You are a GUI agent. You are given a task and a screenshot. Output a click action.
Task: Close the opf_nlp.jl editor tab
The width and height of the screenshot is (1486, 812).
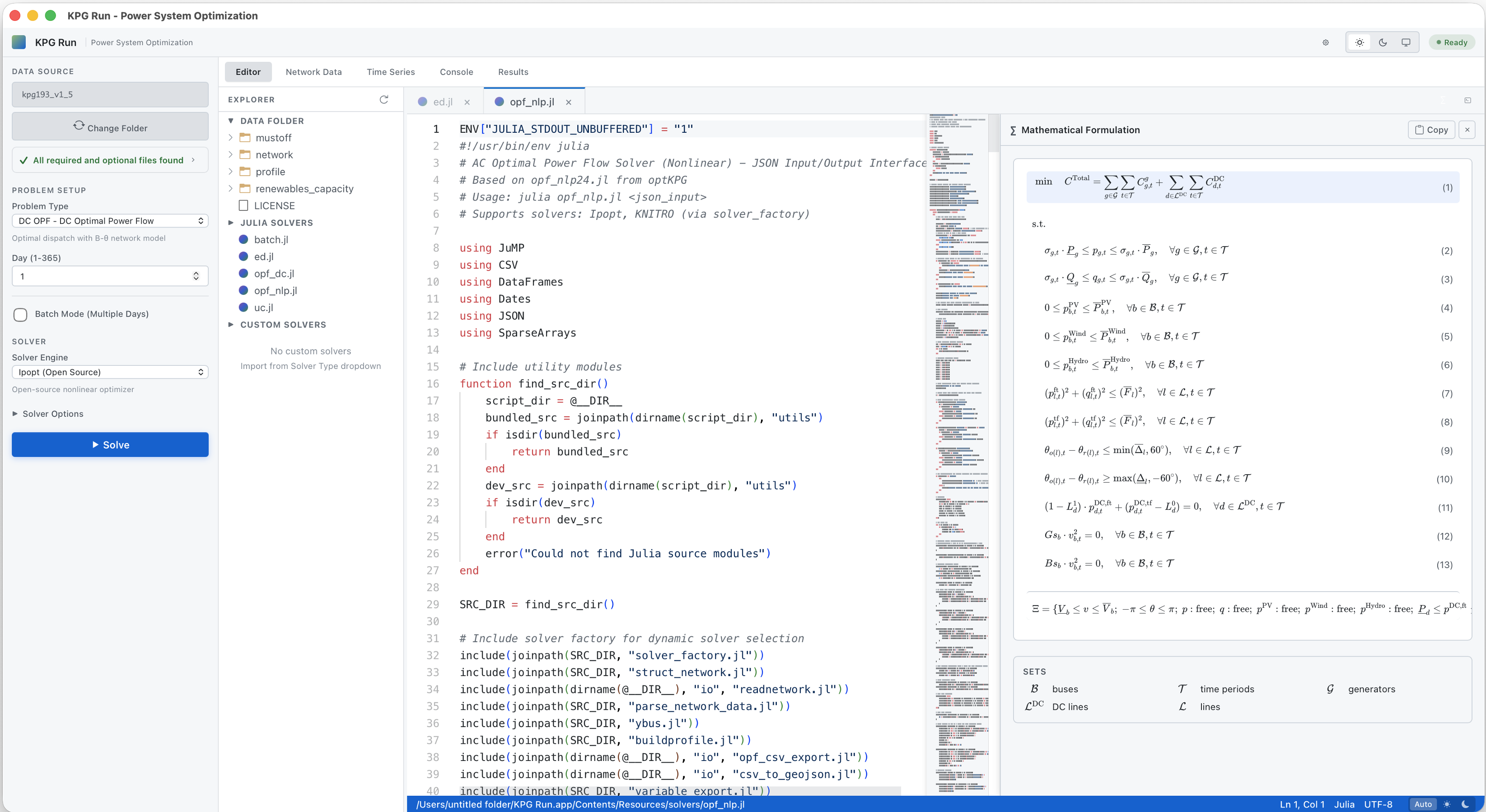tap(568, 102)
